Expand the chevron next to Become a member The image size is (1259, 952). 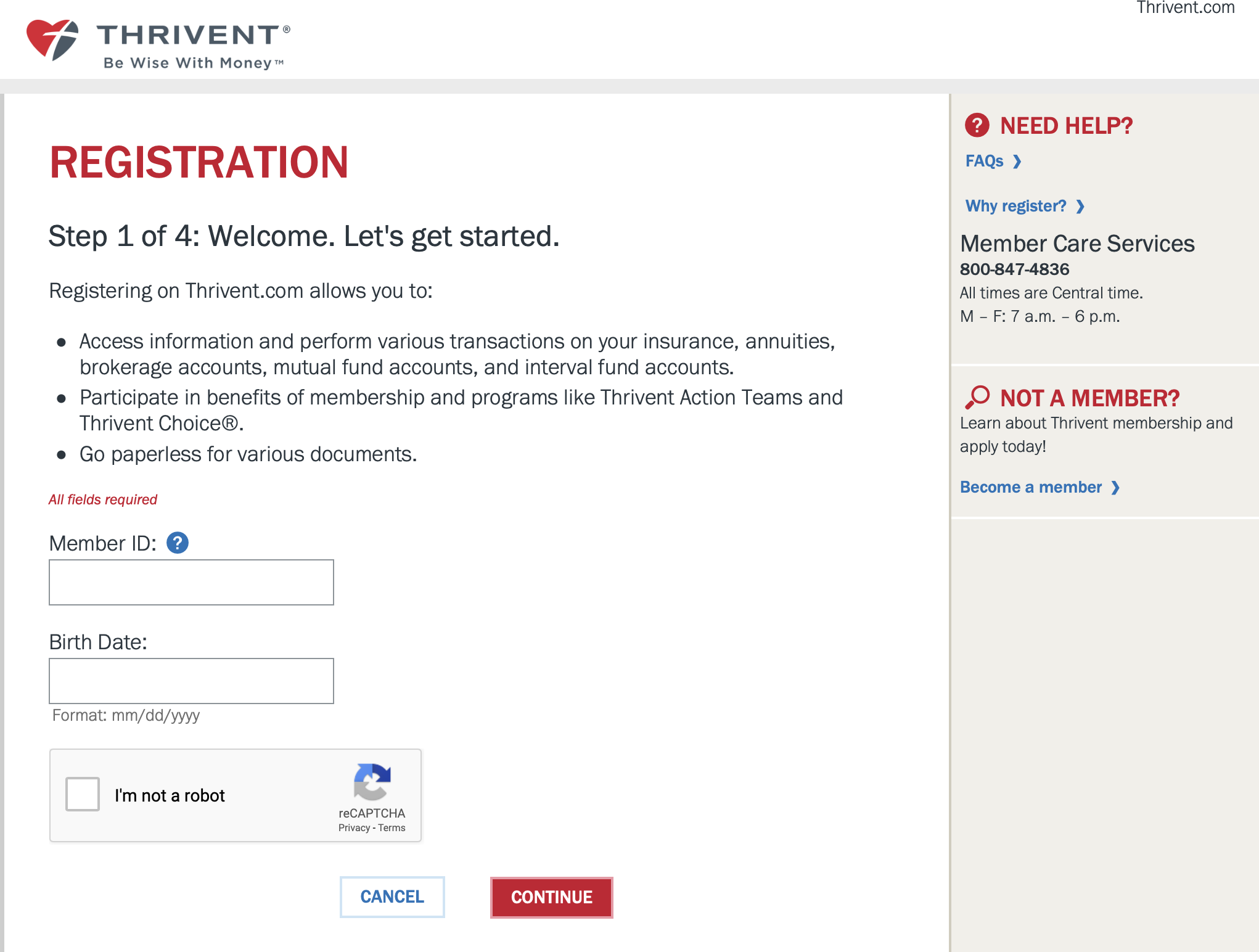(1116, 487)
